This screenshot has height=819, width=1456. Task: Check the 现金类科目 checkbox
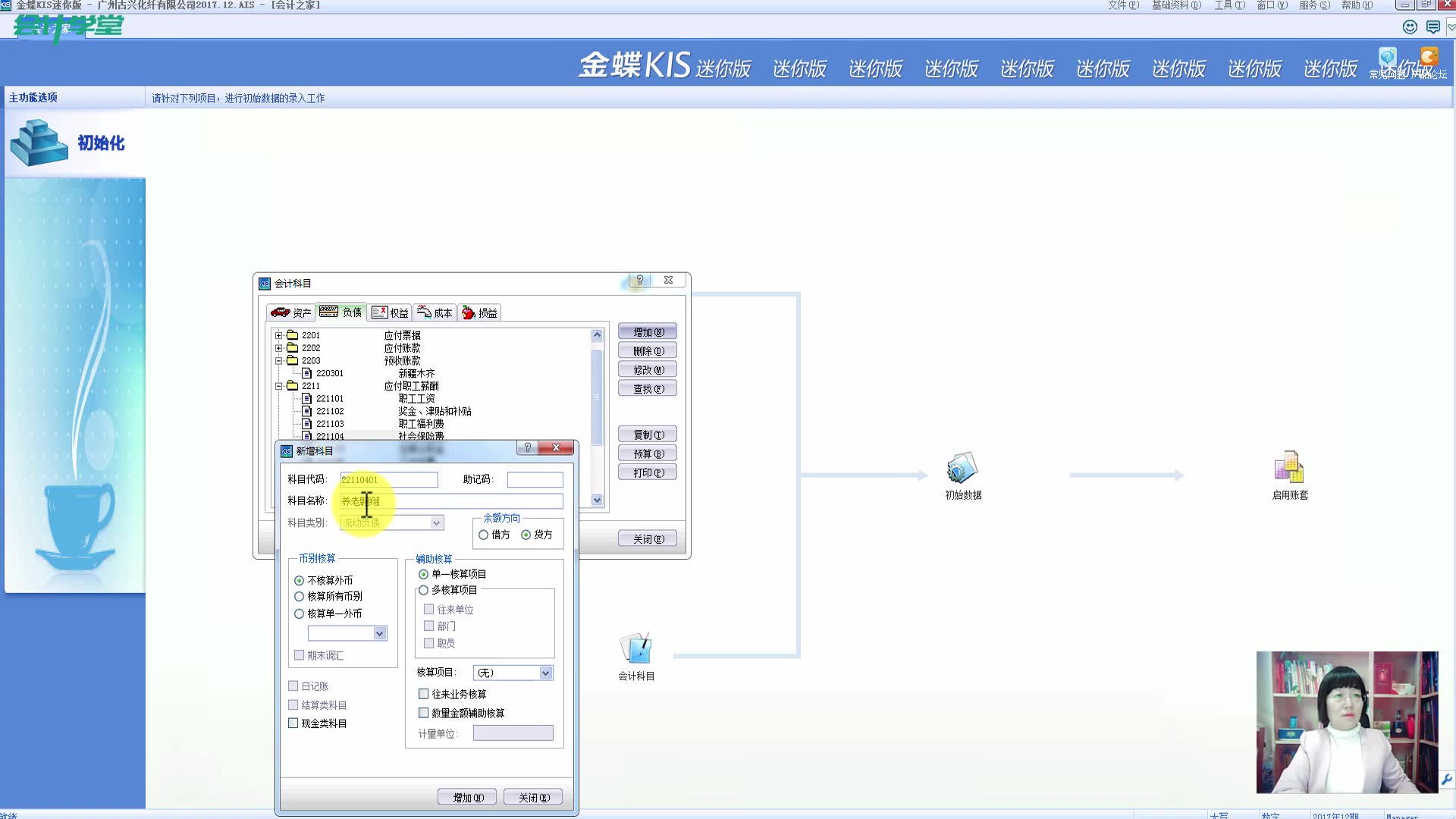(293, 723)
